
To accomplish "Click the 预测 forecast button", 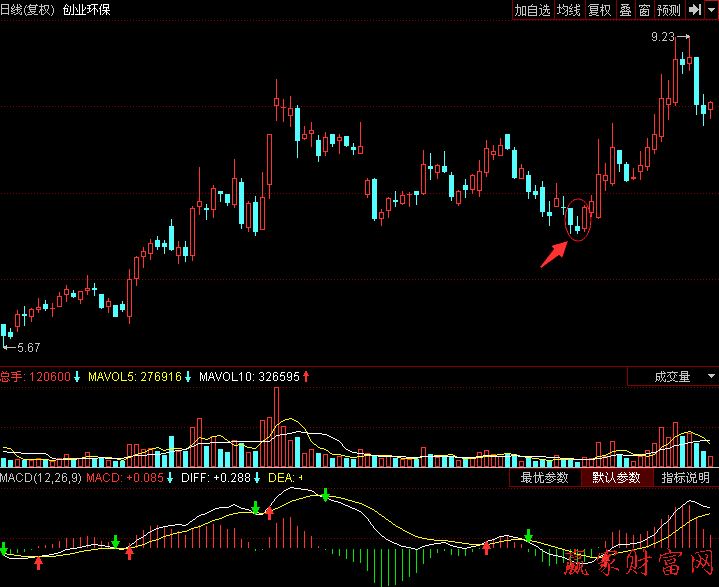I will pyautogui.click(x=669, y=10).
